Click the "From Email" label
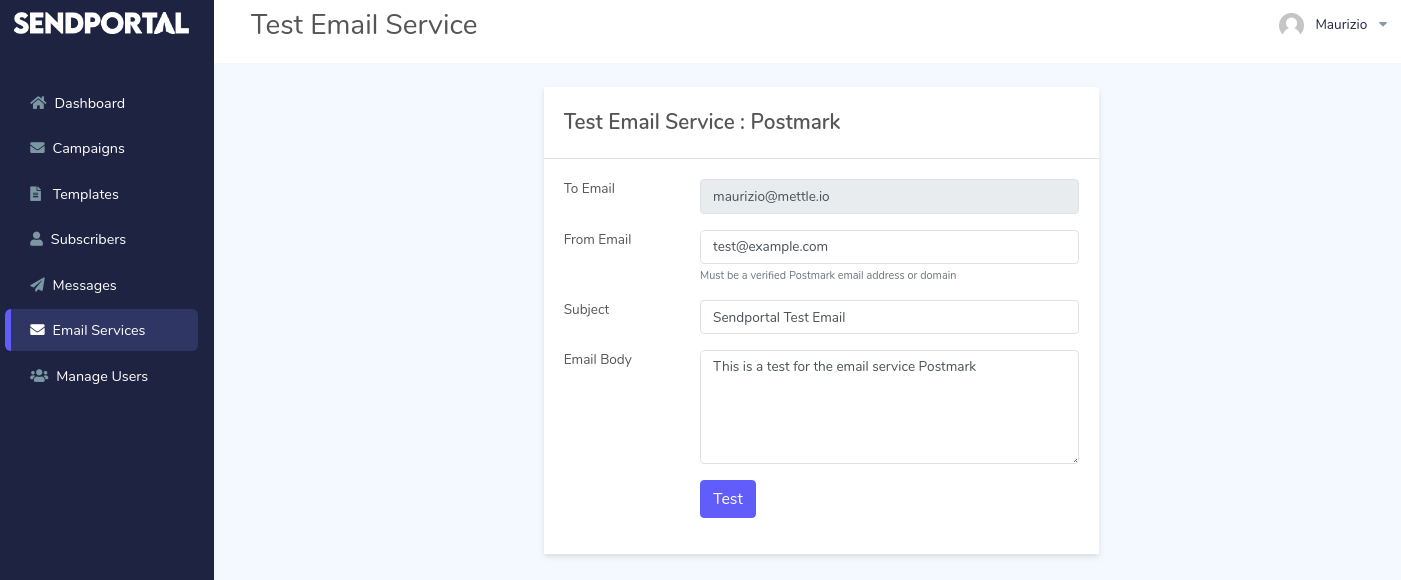 597,239
